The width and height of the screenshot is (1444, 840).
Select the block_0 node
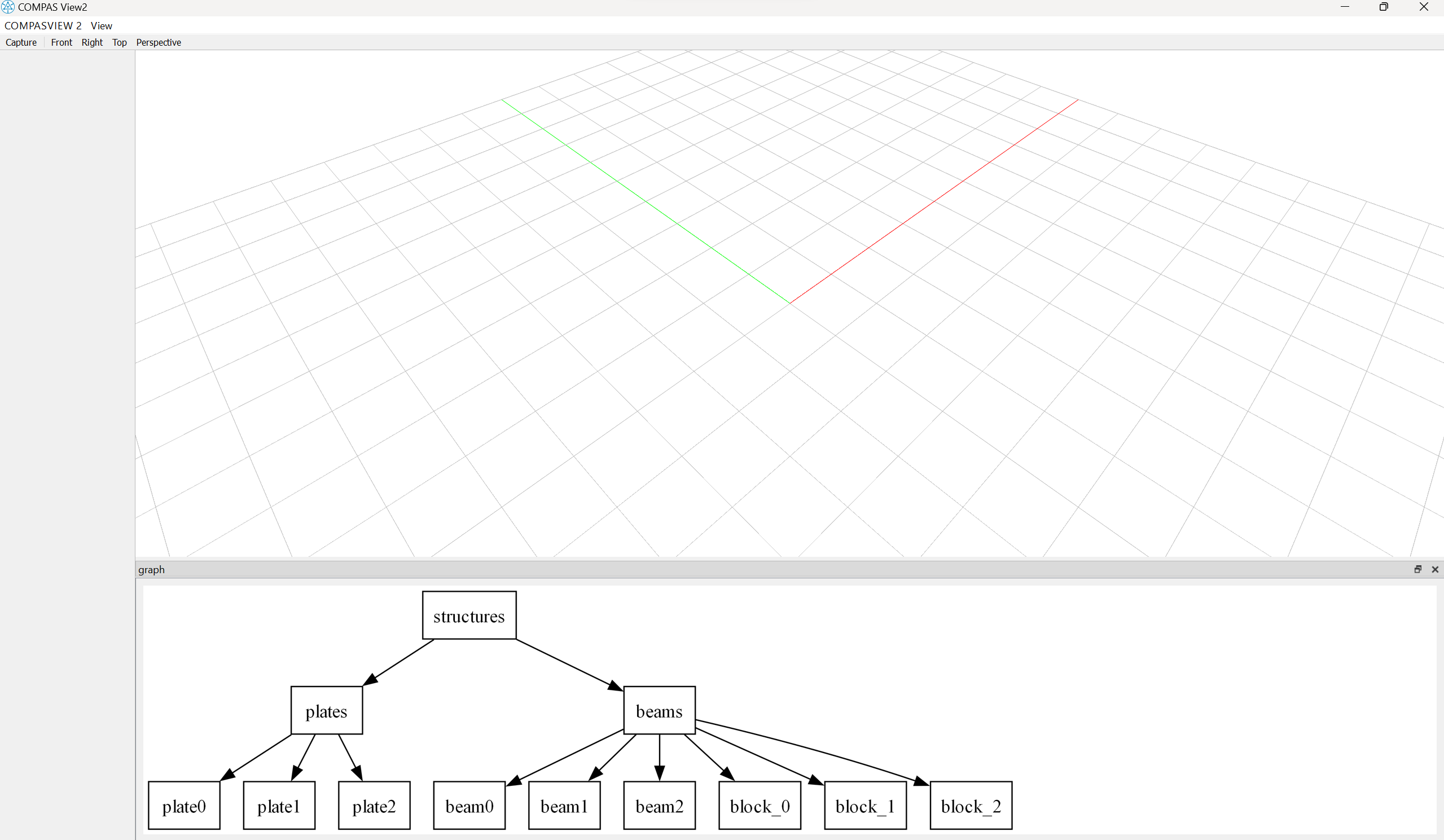(x=760, y=805)
